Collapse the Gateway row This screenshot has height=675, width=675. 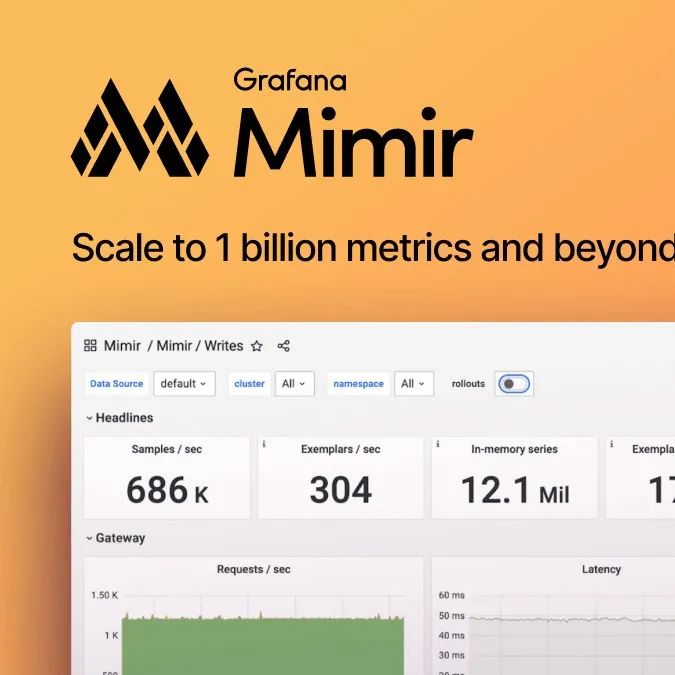click(x=116, y=538)
